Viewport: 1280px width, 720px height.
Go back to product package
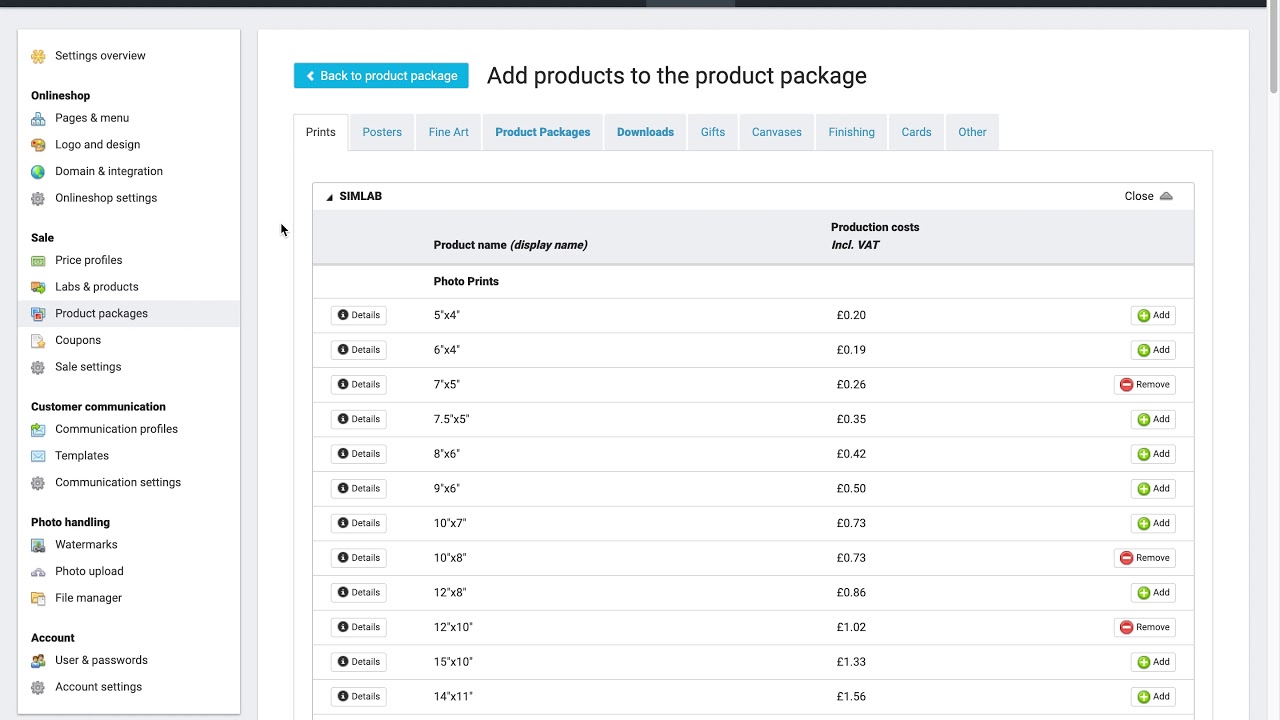click(x=381, y=76)
